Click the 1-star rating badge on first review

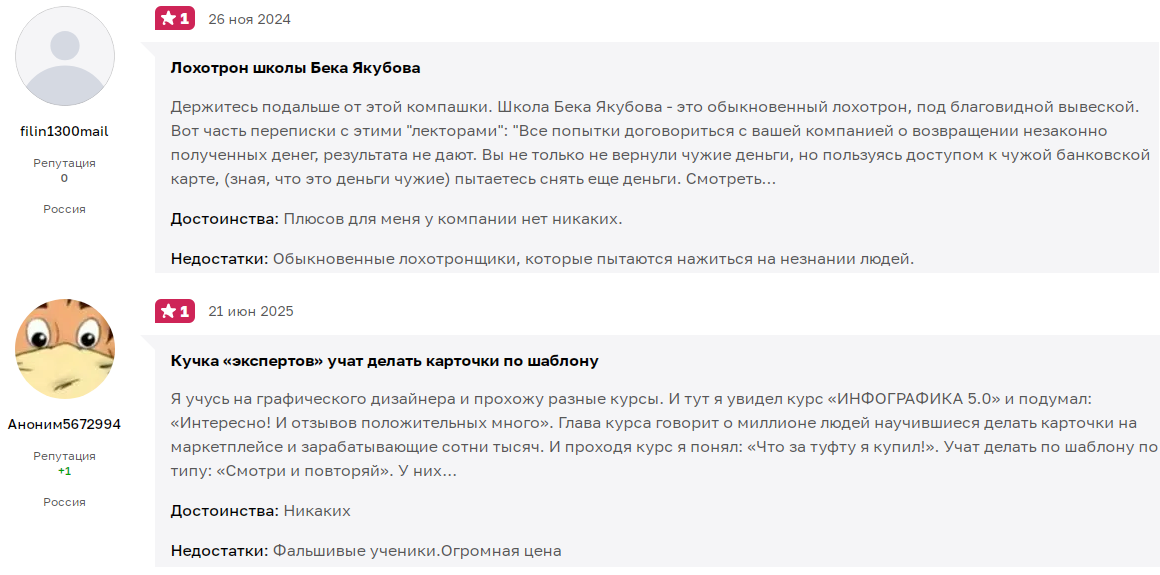pyautogui.click(x=175, y=19)
